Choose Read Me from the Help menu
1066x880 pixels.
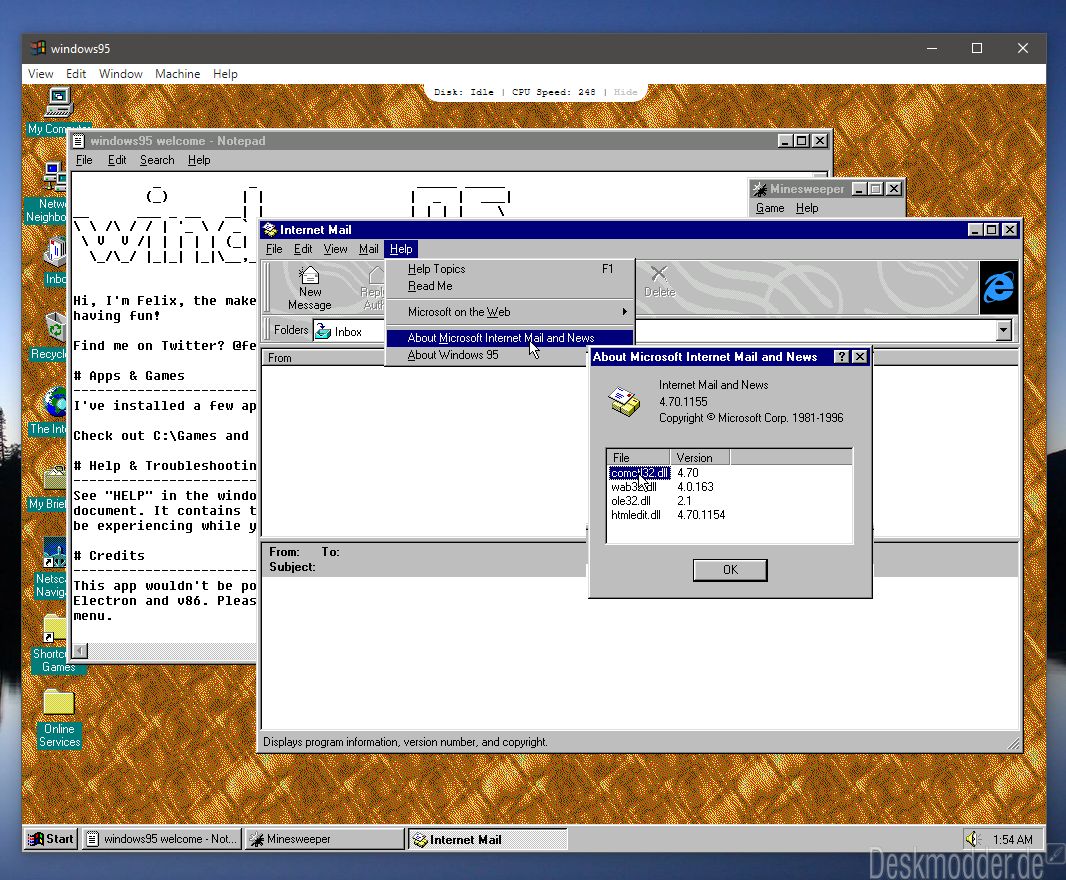(510, 286)
